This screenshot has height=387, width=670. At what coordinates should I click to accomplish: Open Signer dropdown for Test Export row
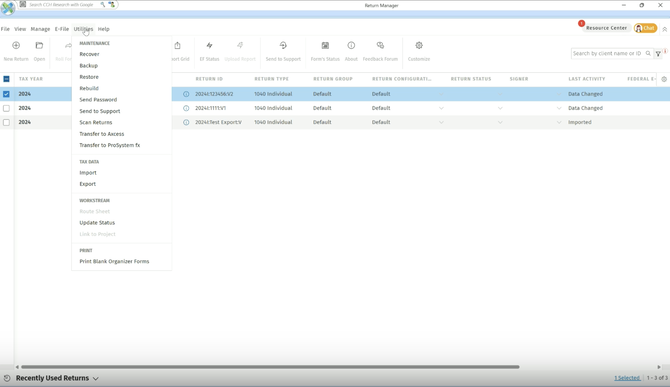point(559,122)
